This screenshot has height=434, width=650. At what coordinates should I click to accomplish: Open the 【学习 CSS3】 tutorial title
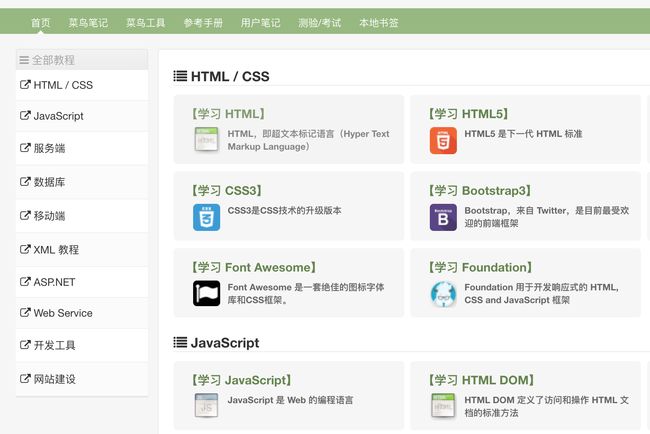[x=226, y=191]
